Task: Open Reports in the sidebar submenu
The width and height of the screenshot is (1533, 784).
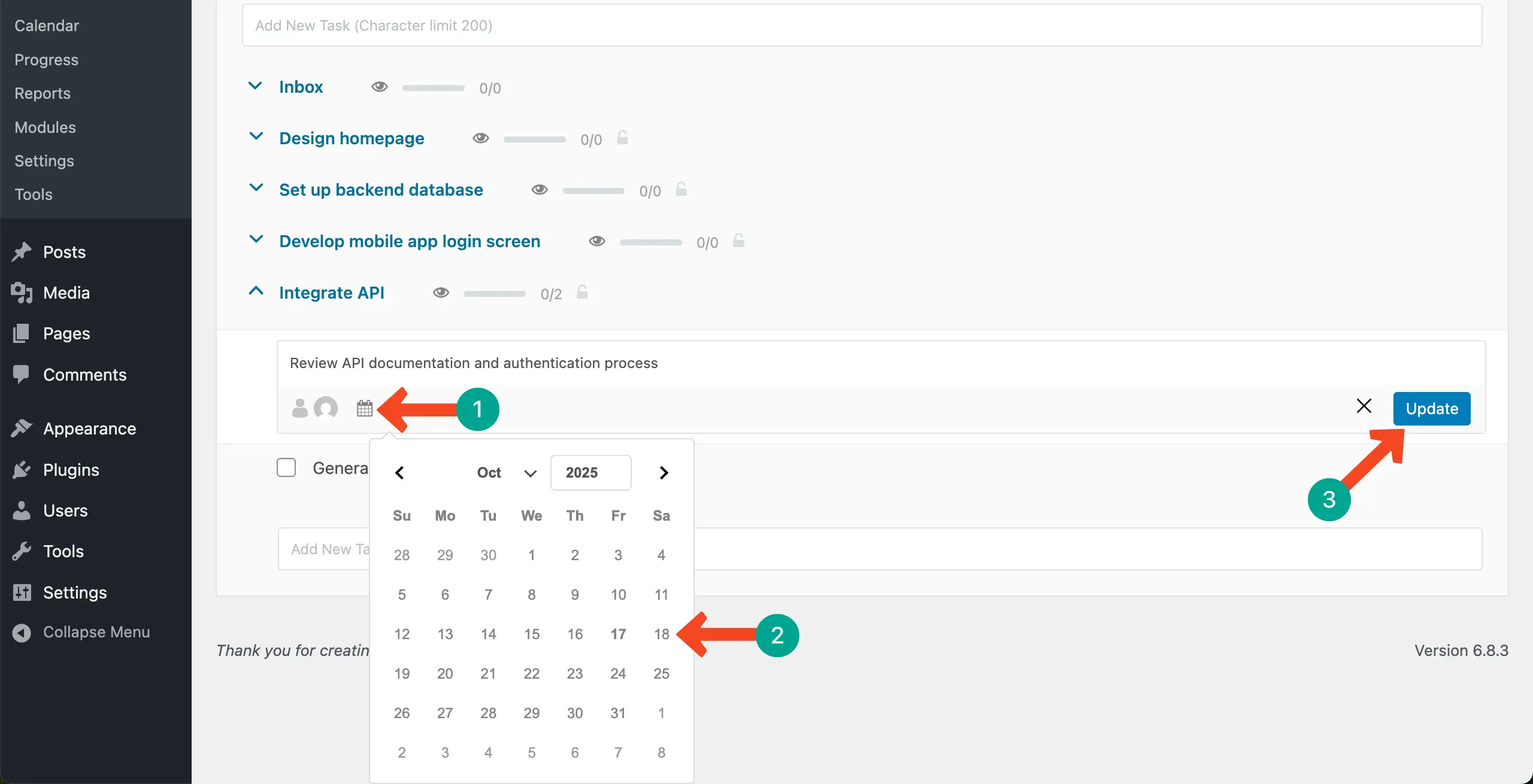Action: pyautogui.click(x=42, y=93)
